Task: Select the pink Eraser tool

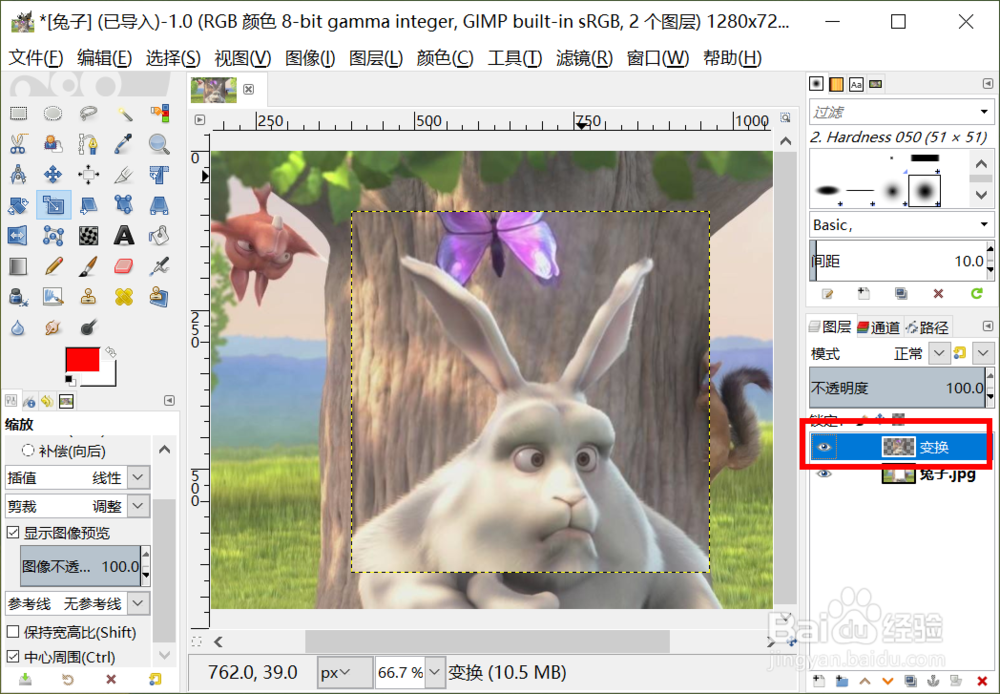Action: [124, 266]
